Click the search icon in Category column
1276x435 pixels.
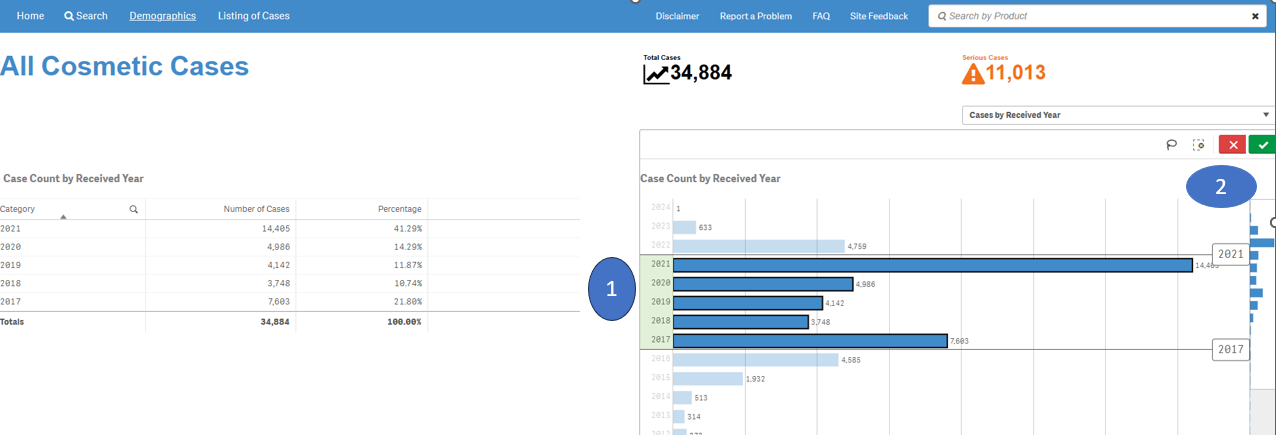coord(133,209)
